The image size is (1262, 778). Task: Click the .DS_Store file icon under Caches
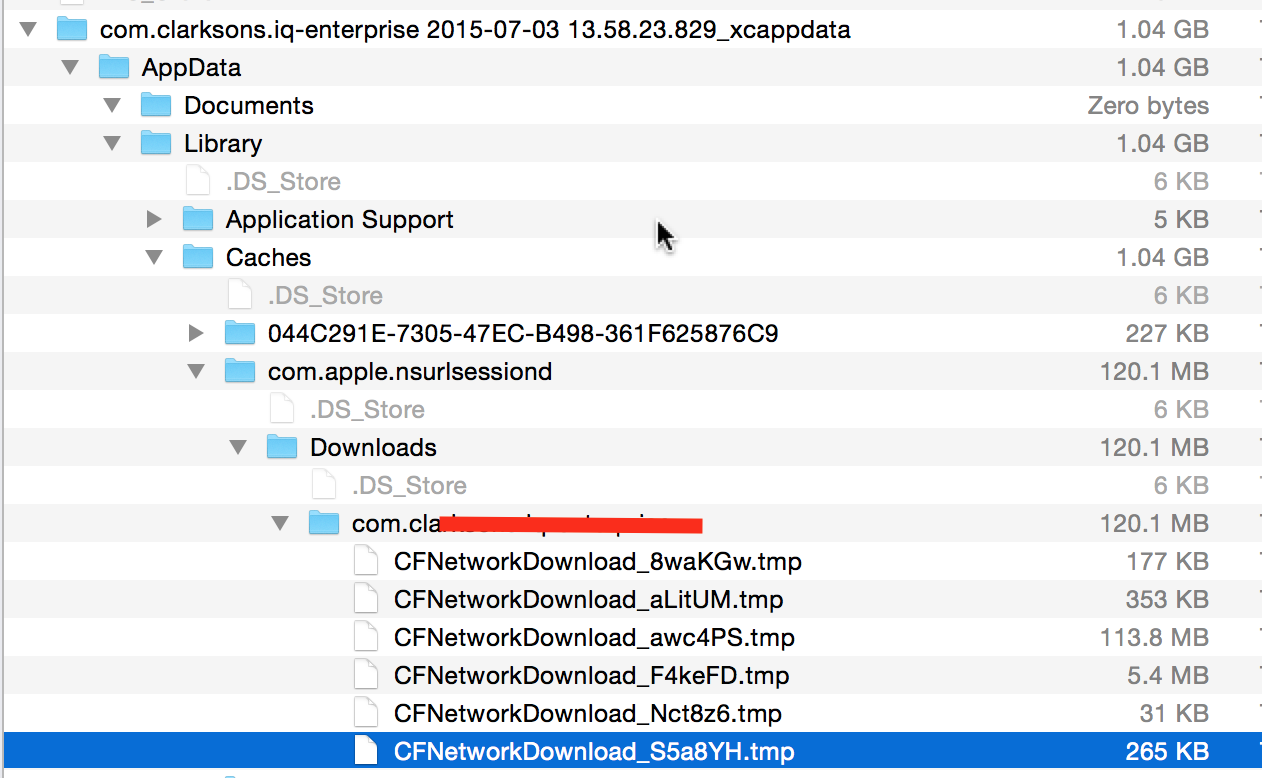[241, 295]
